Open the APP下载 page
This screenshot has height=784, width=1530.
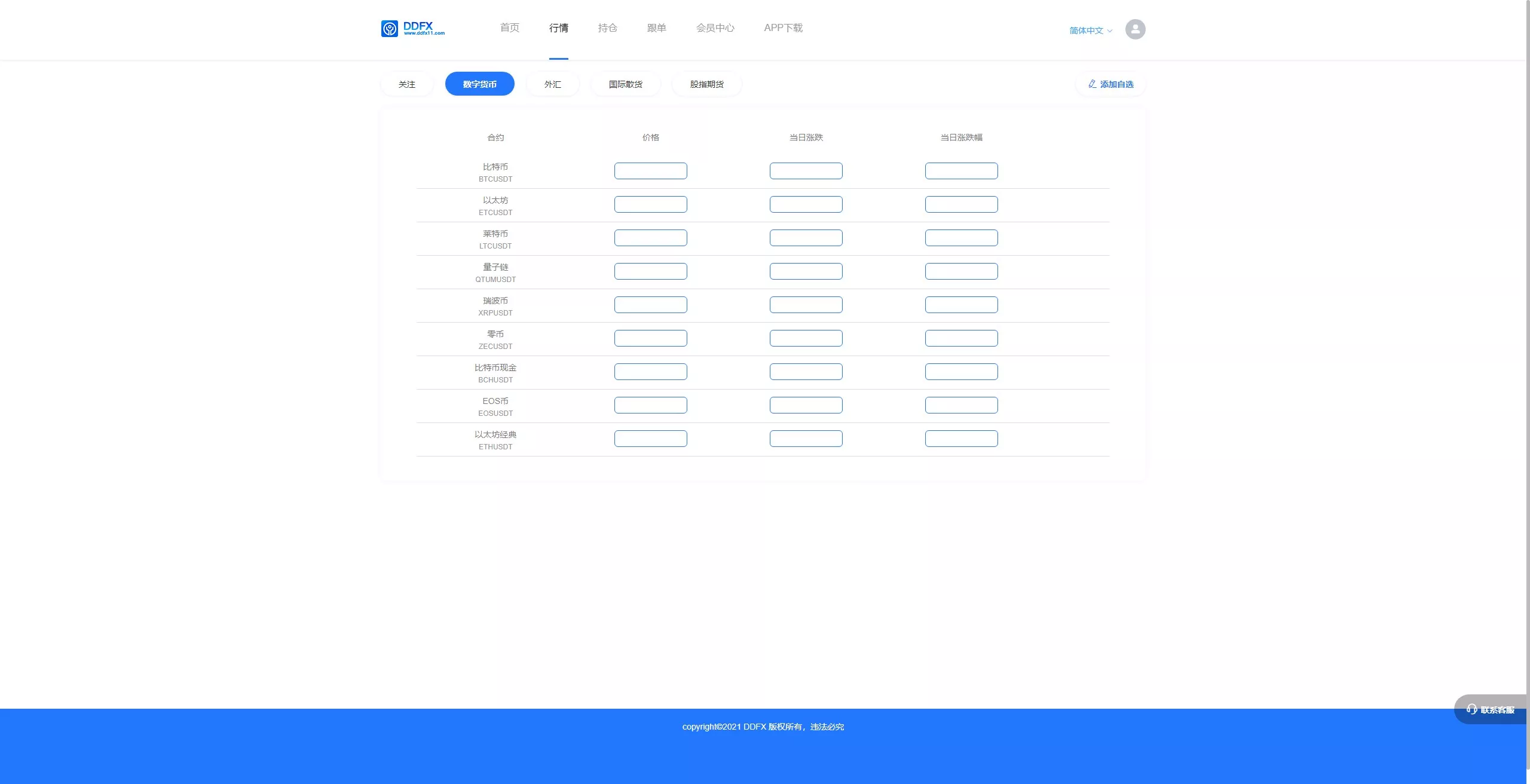tap(783, 28)
